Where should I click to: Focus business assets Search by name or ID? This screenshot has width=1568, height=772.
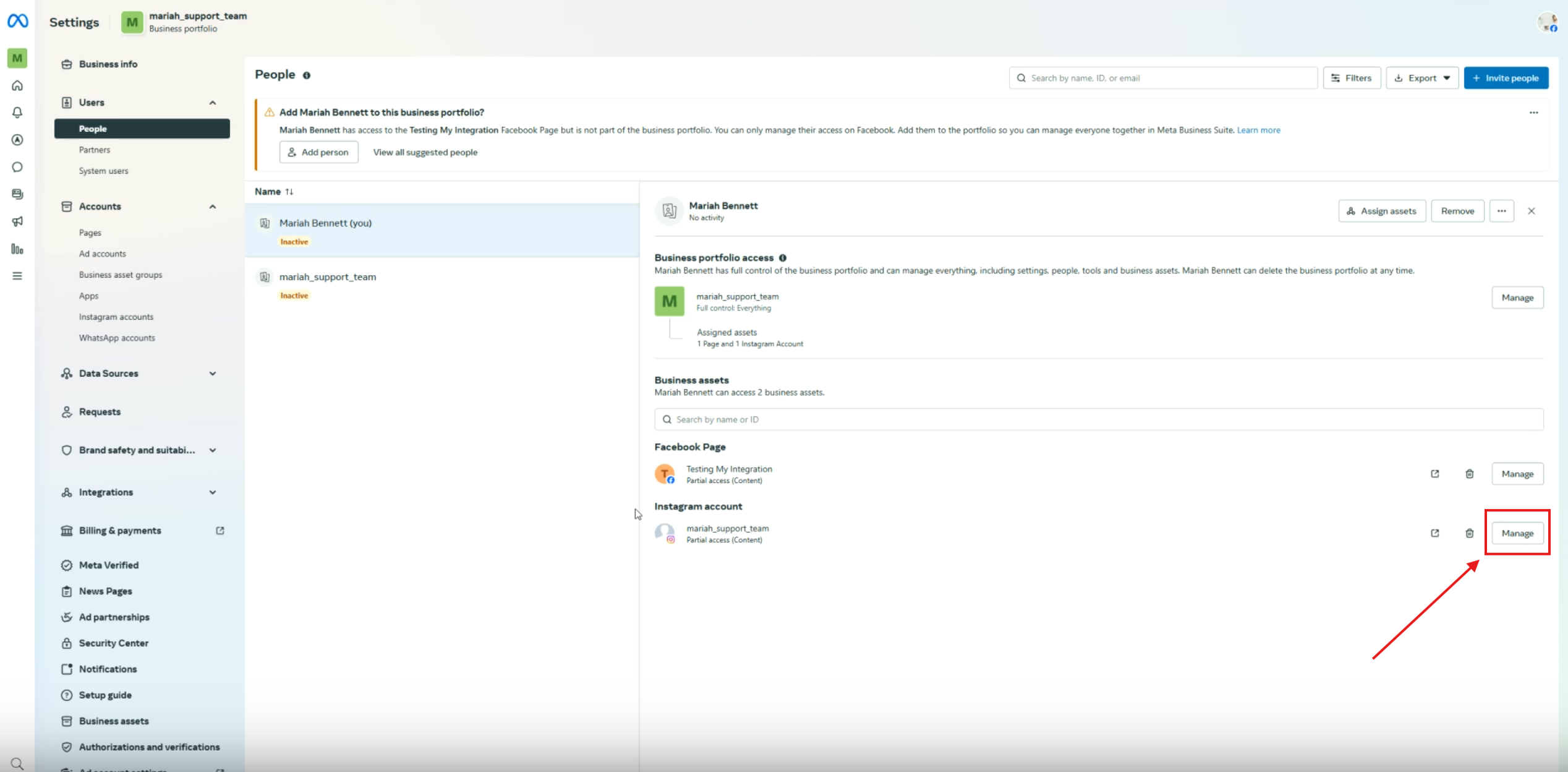pos(1099,419)
